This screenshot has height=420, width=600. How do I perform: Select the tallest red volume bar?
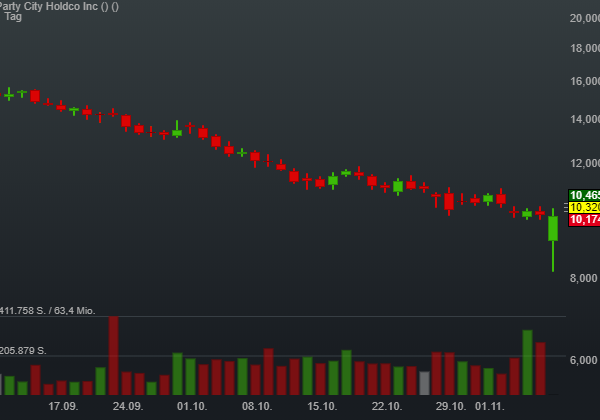113,356
